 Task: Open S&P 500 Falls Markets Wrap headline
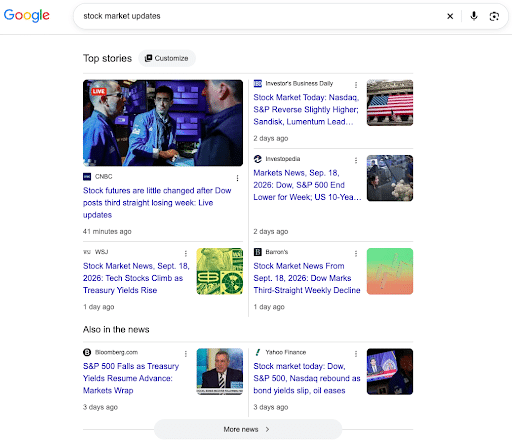point(131,378)
